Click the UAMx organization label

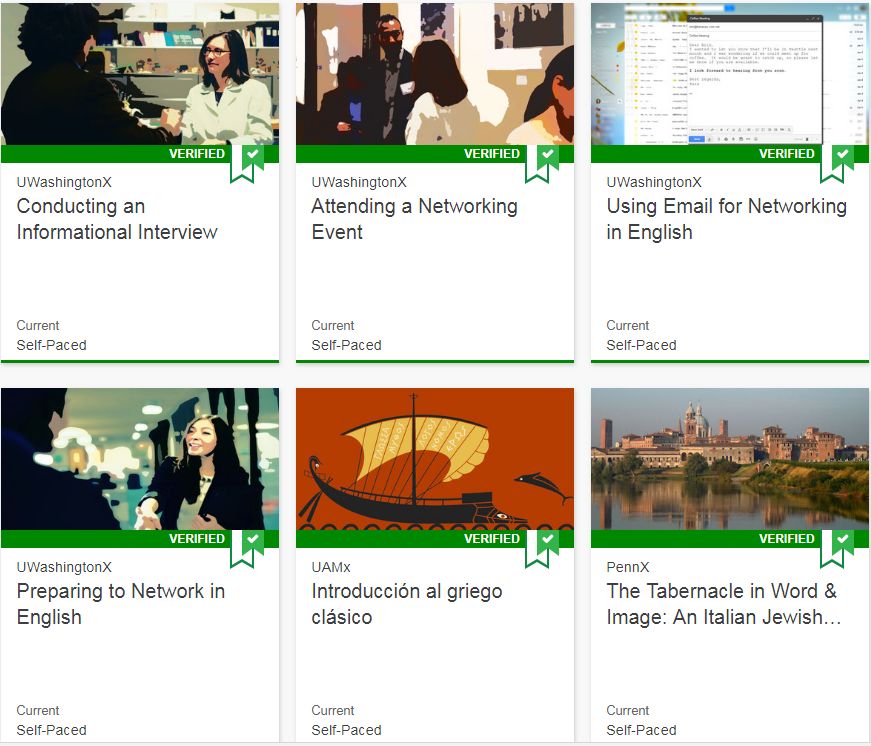pos(331,567)
